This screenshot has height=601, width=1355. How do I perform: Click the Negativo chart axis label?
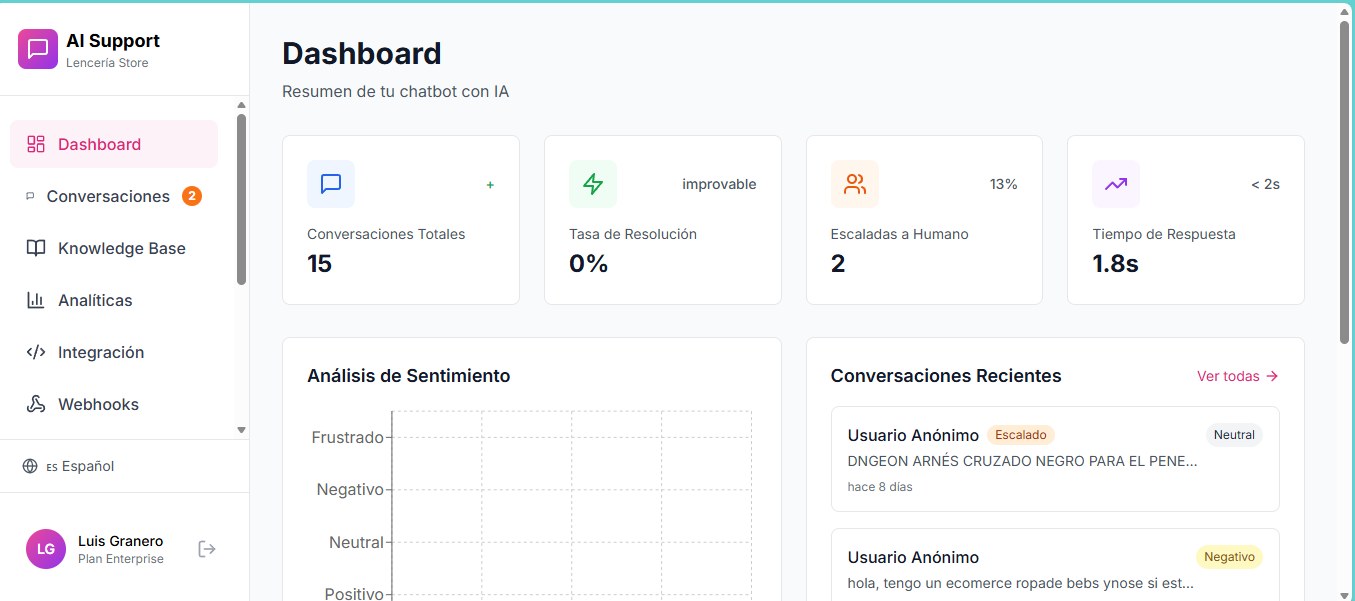pyautogui.click(x=350, y=490)
